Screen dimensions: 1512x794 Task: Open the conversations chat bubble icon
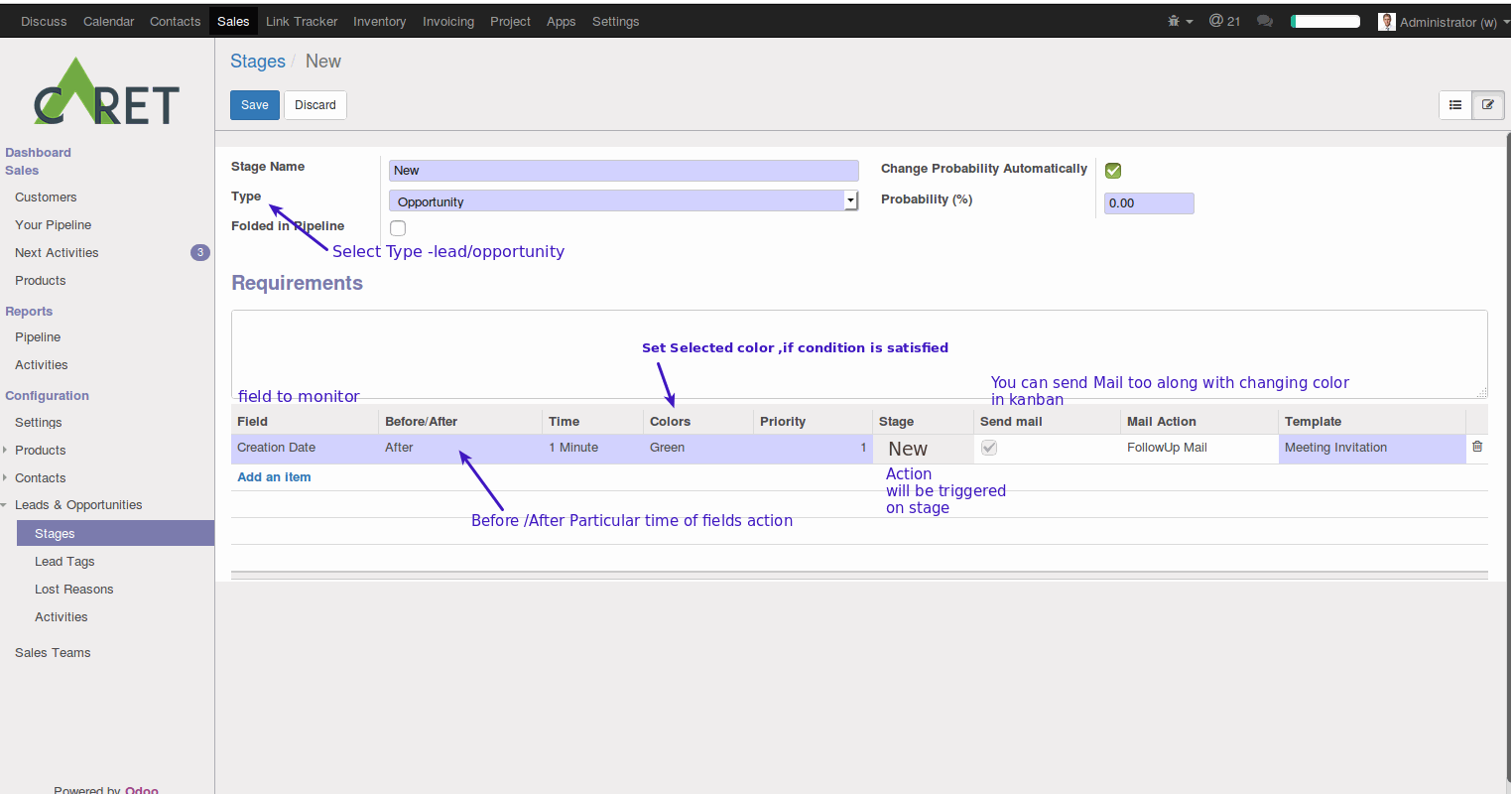tap(1264, 21)
